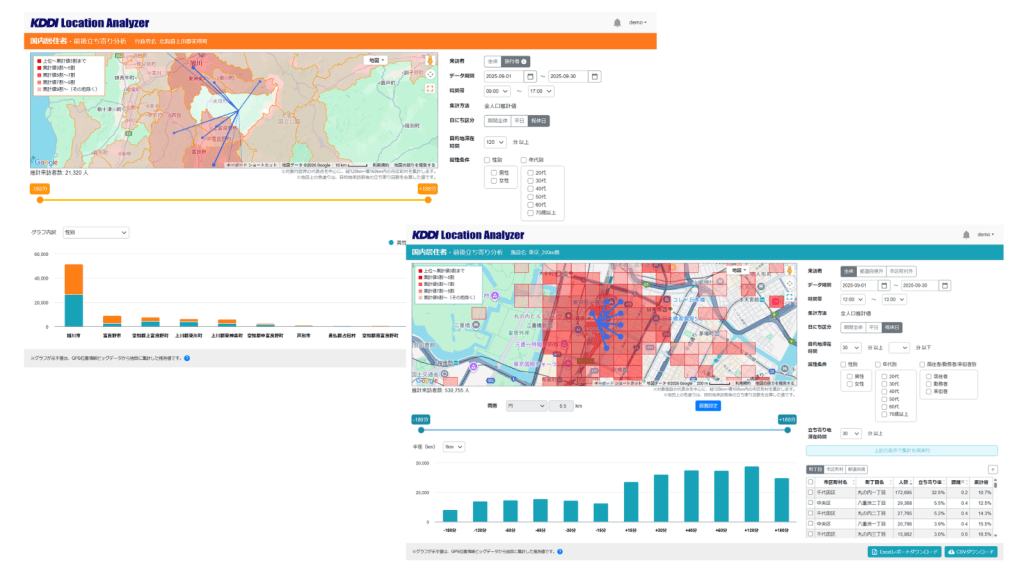This screenshot has height=576, width=1024.
Task: Click the plus icon above the table
Action: click(x=993, y=469)
